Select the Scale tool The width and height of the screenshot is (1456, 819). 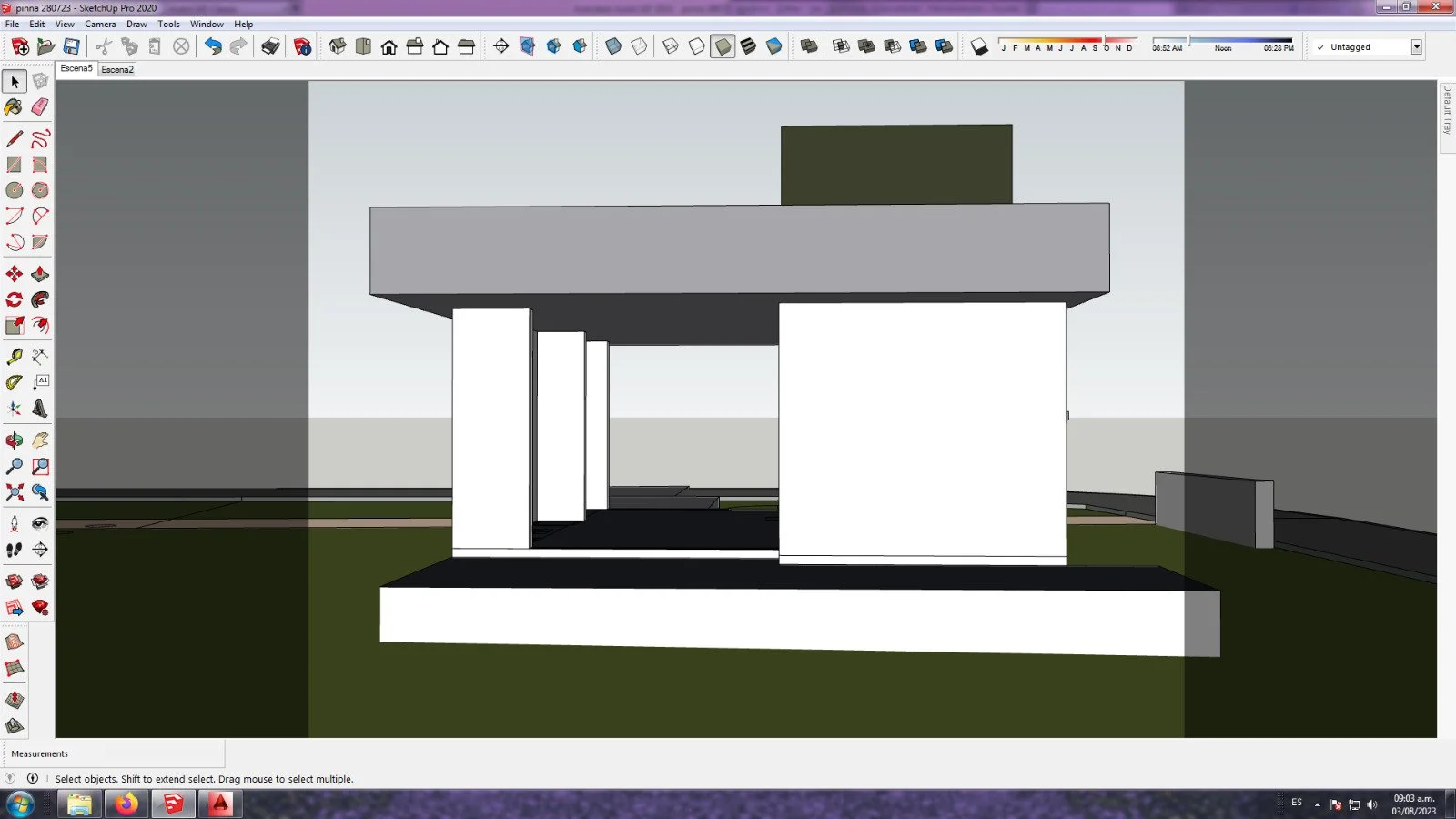click(15, 325)
